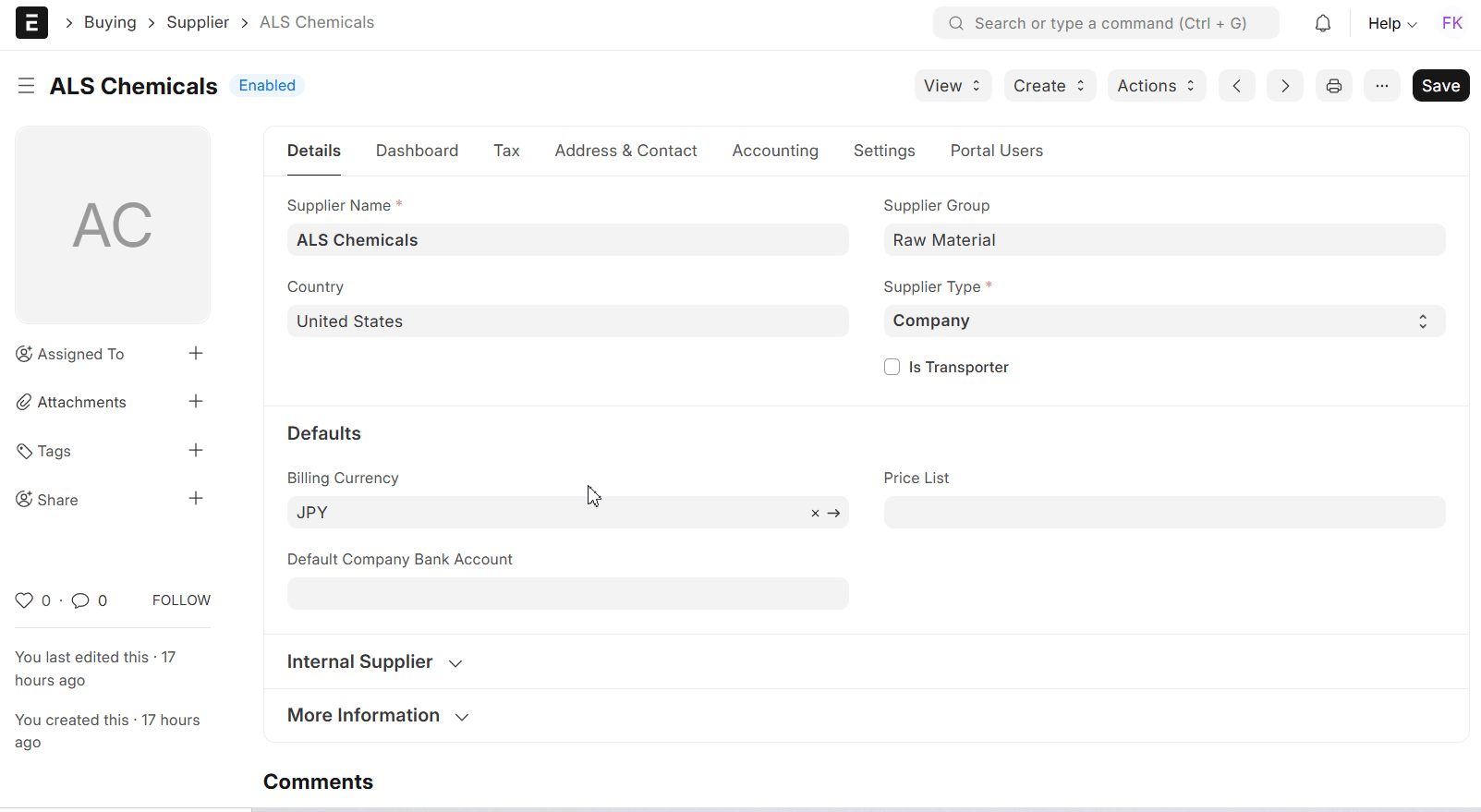Toggle the sidebar hamburger icon
Screen dimensions: 1481x812
pyautogui.click(x=26, y=86)
